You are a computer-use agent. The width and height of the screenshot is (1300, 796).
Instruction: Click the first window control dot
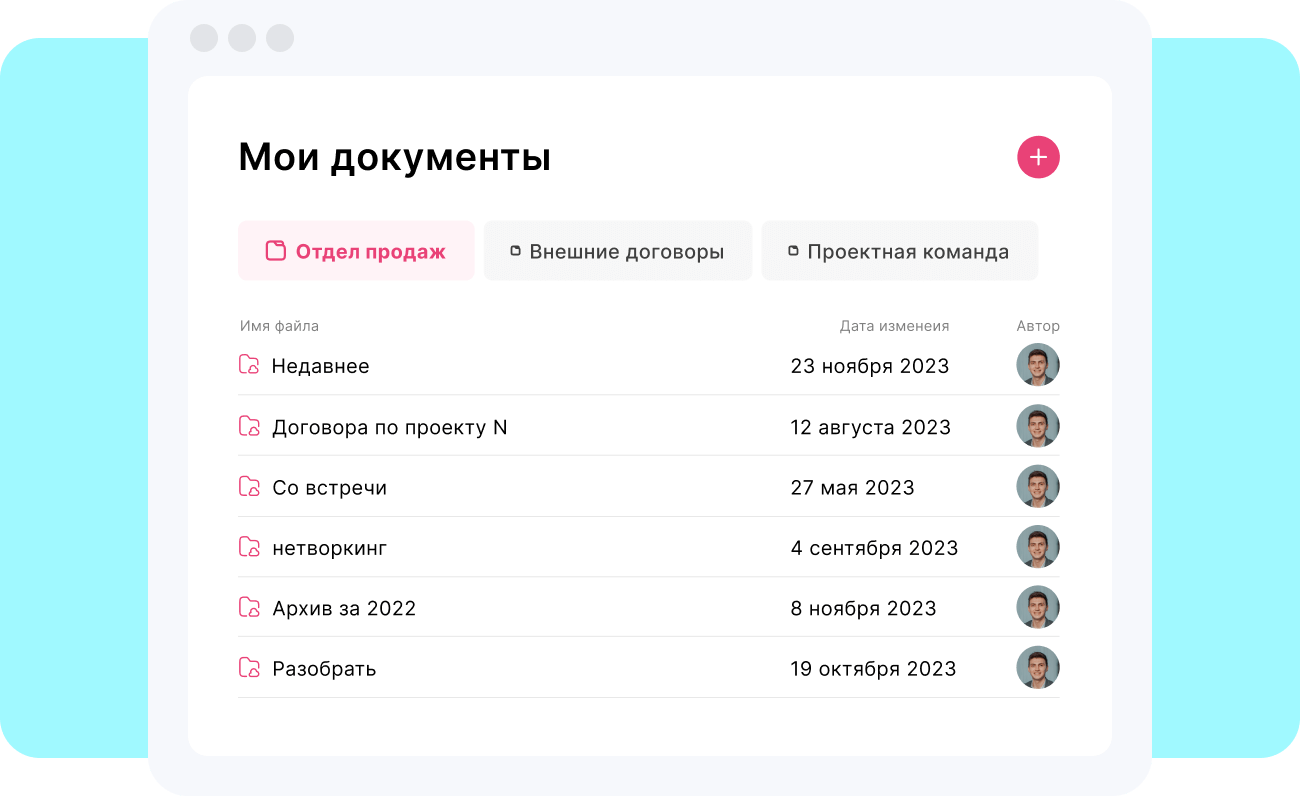204,38
